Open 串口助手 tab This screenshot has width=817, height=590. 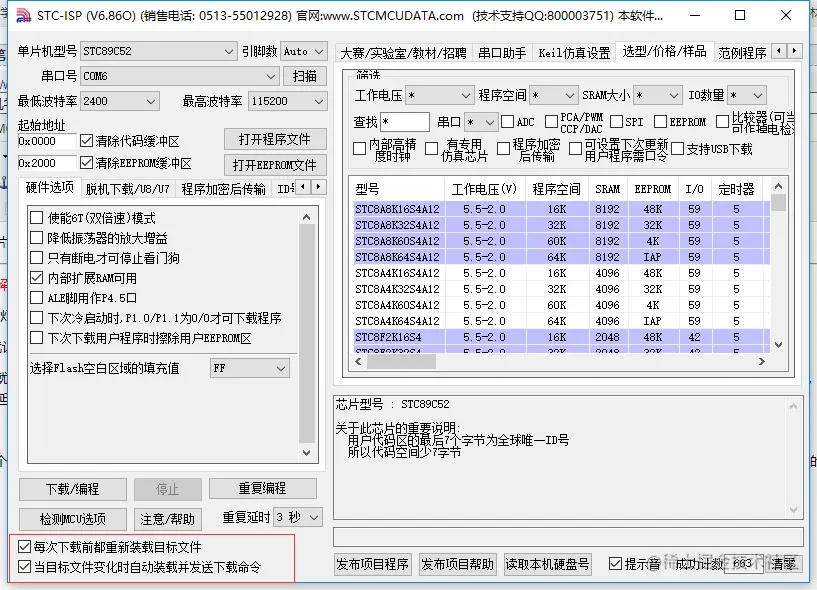[502, 53]
